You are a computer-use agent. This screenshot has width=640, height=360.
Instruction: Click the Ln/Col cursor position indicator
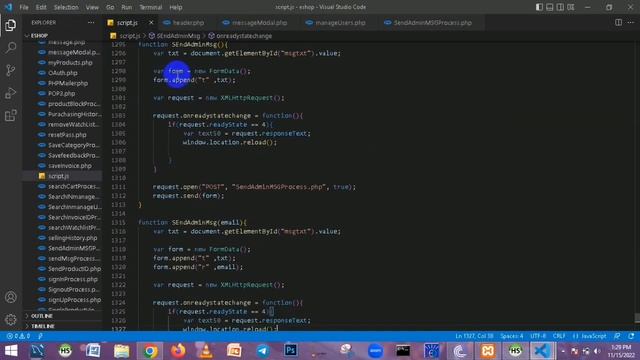[x=474, y=336]
